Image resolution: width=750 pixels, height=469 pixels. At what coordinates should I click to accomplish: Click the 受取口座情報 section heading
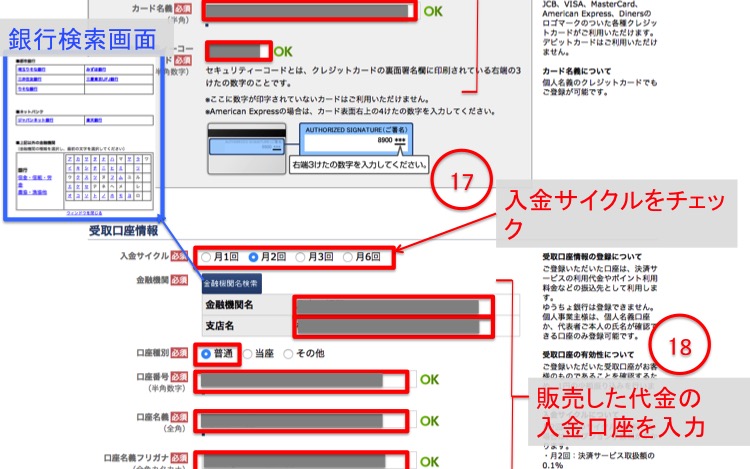(123, 231)
